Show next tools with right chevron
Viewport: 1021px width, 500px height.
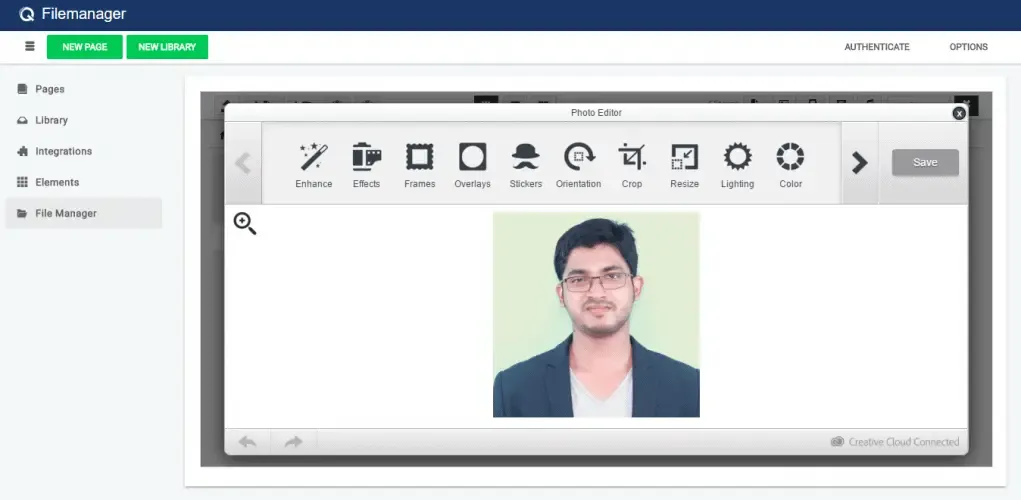coord(860,163)
